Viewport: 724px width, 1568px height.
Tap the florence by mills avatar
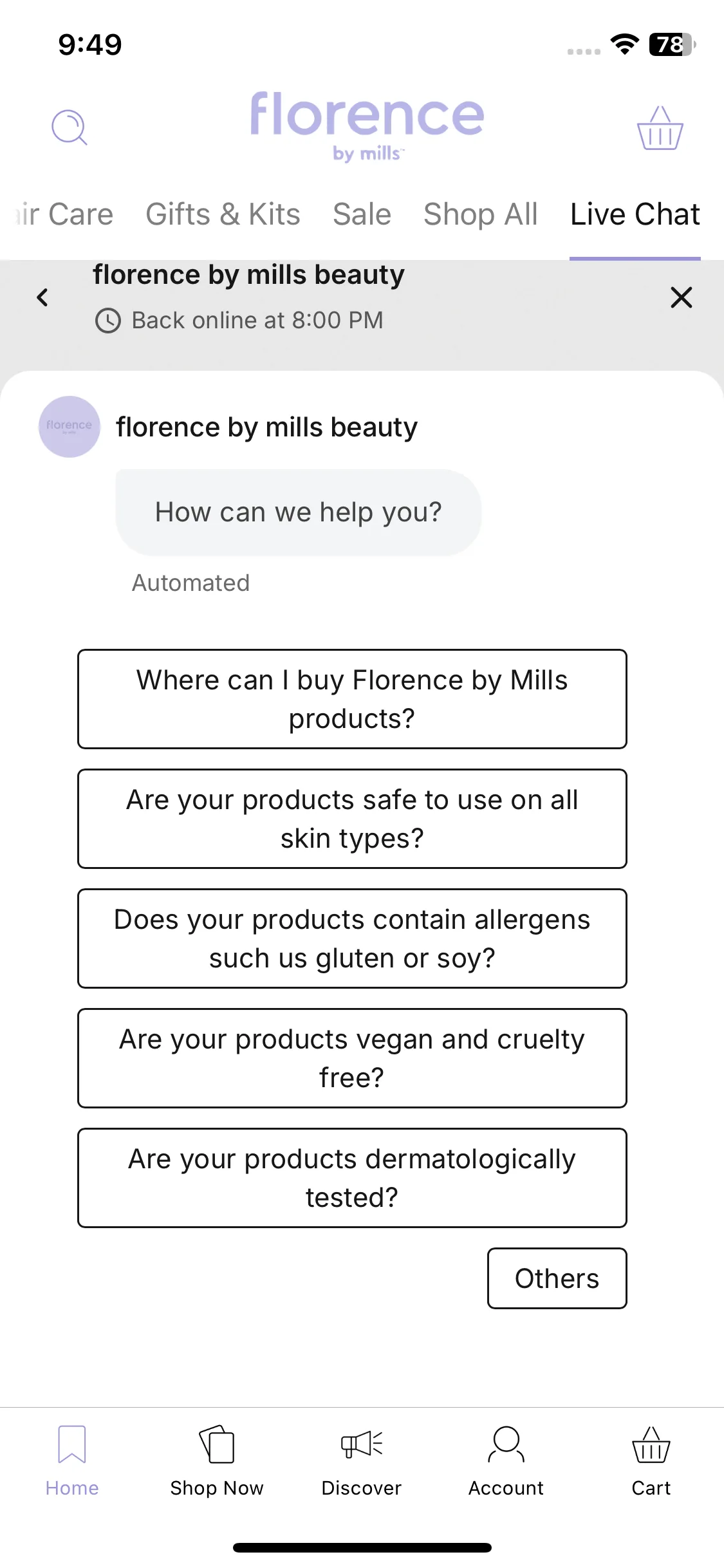point(70,427)
